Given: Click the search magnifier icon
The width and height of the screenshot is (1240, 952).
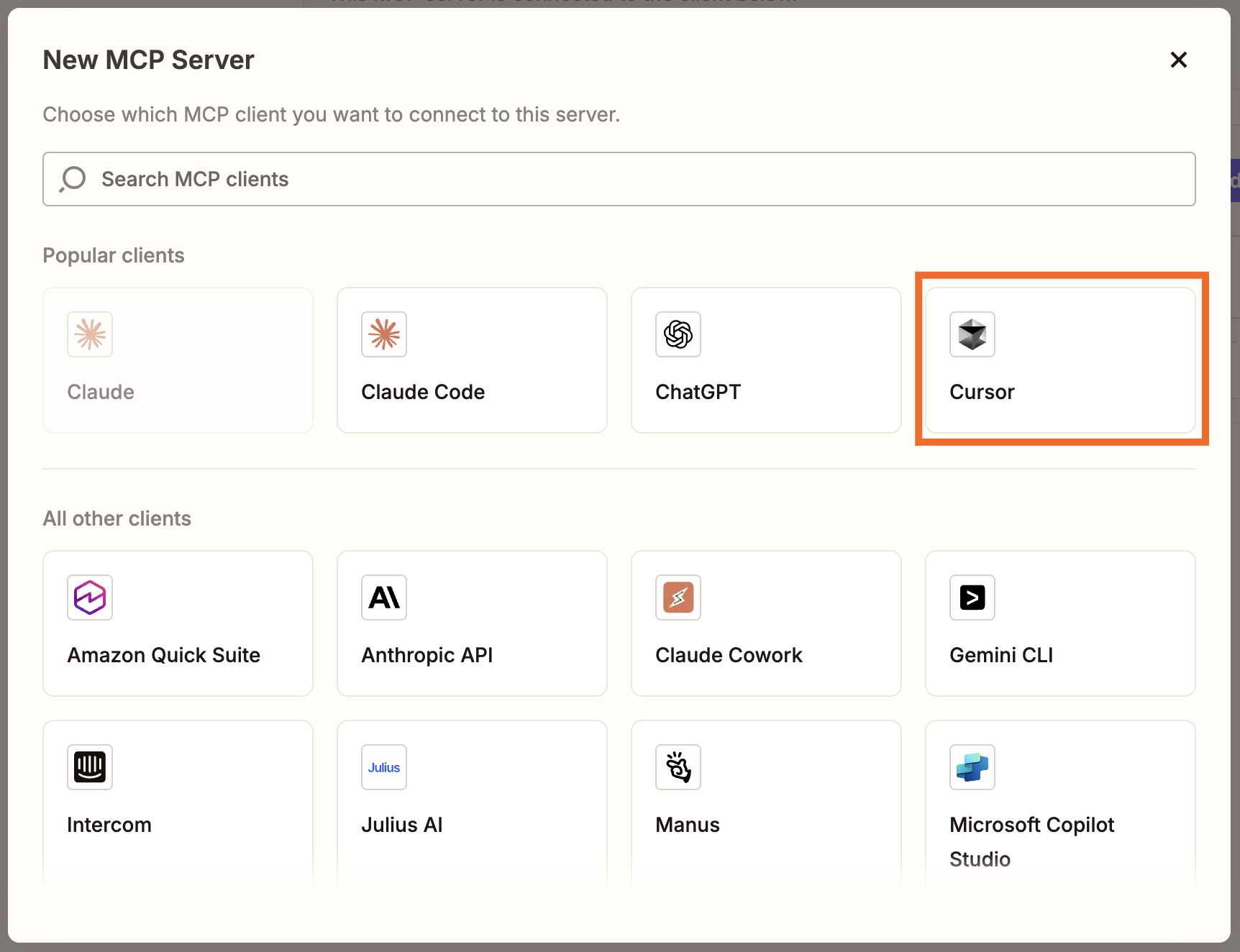Looking at the screenshot, I should coord(72,179).
